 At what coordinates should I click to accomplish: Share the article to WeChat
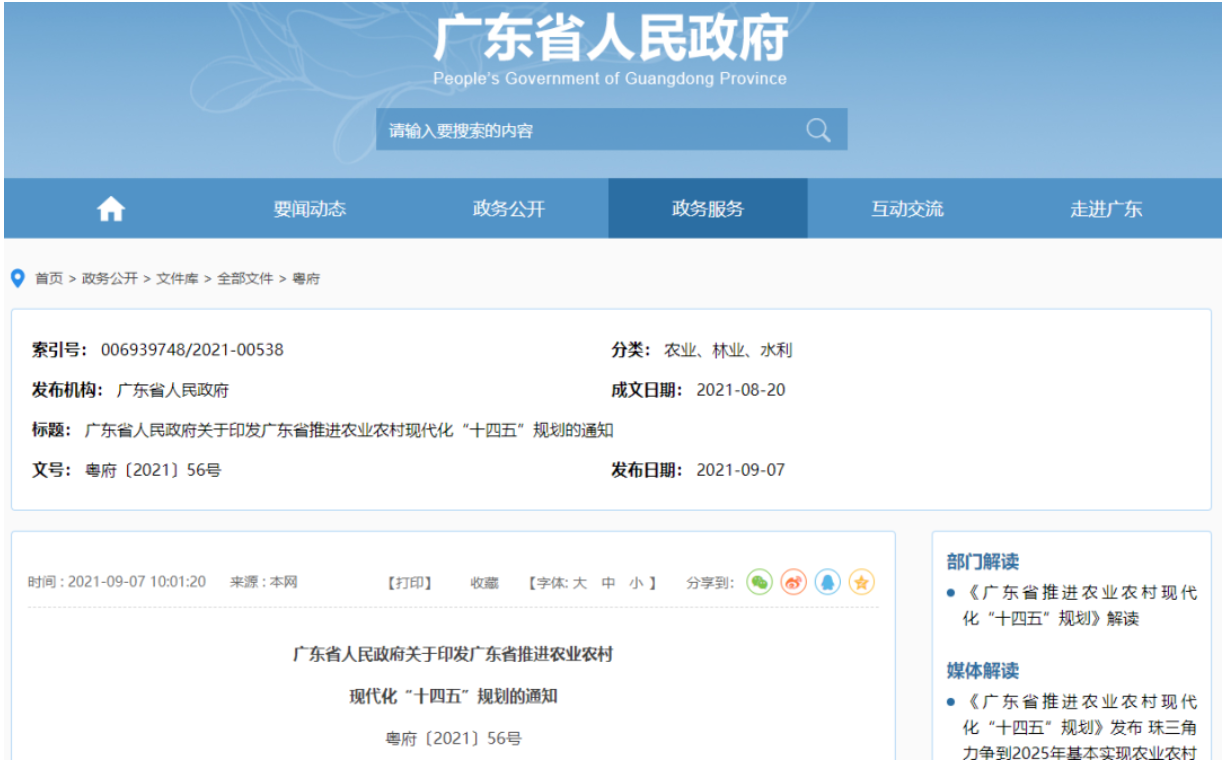760,582
